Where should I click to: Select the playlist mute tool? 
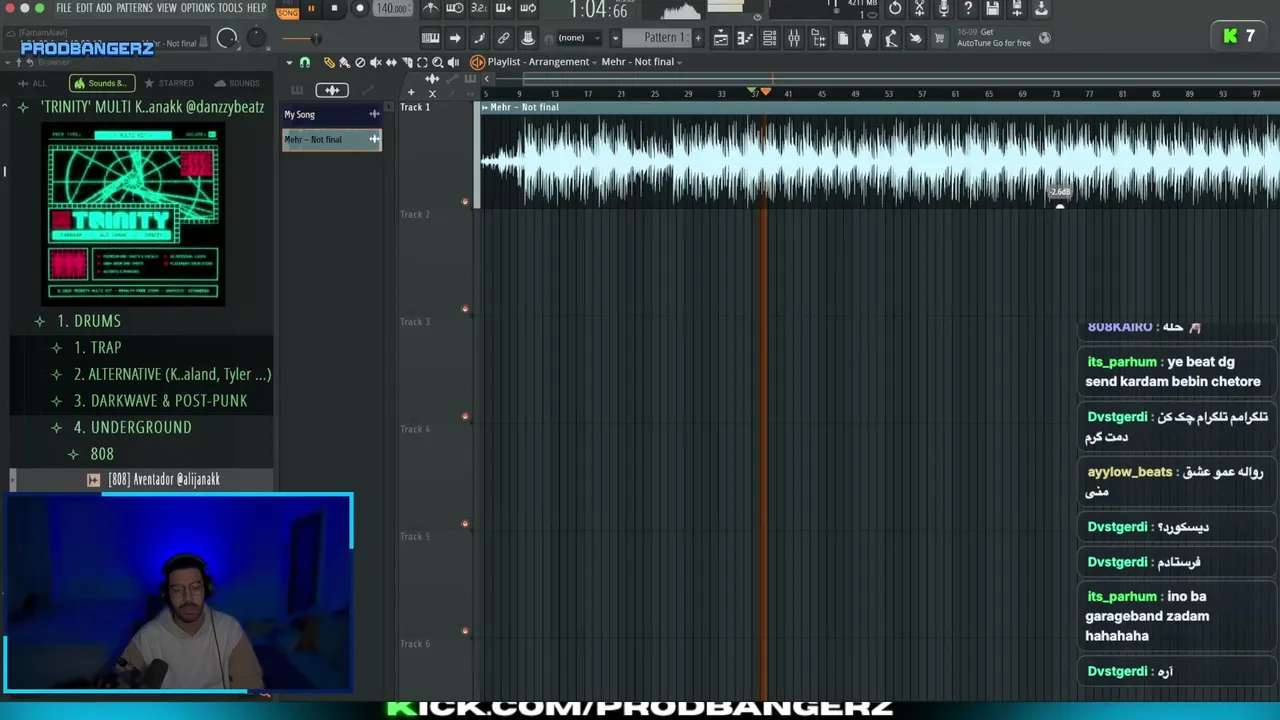click(376, 62)
